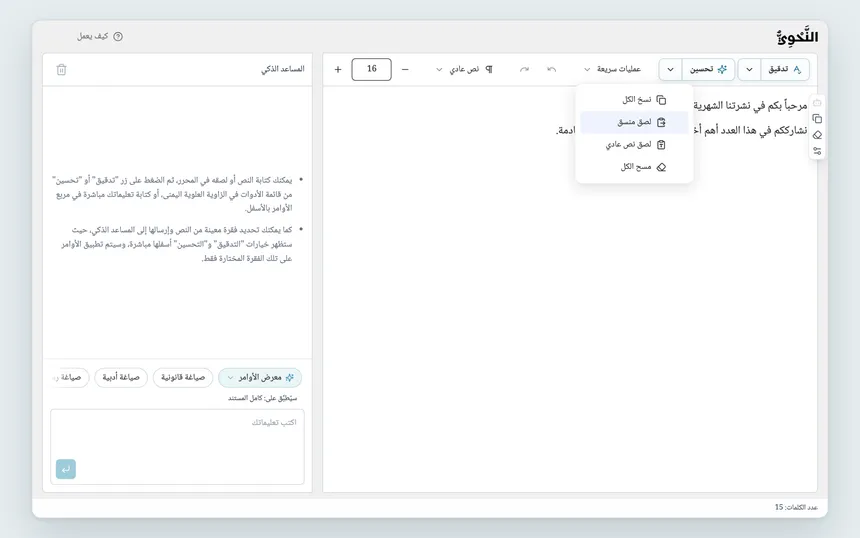
Task: Click the المساعد الذكي panel title
Action: [x=282, y=69]
